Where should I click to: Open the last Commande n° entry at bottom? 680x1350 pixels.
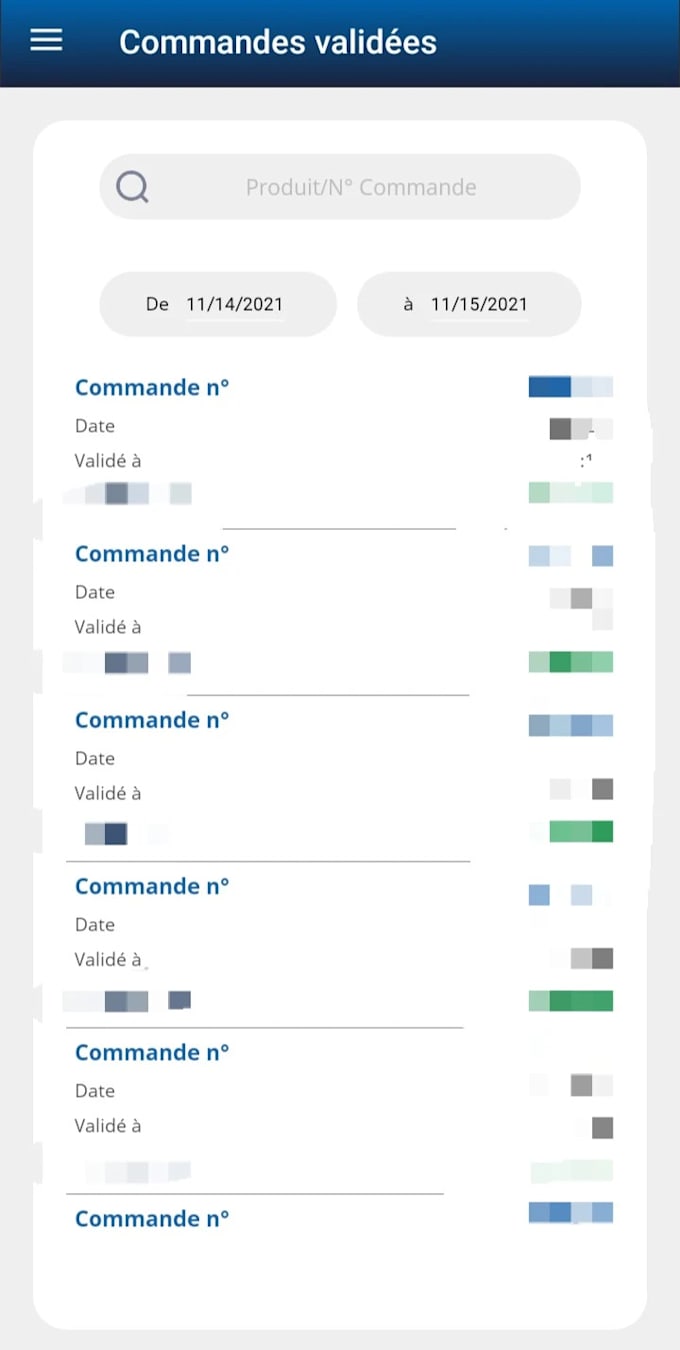point(152,1218)
